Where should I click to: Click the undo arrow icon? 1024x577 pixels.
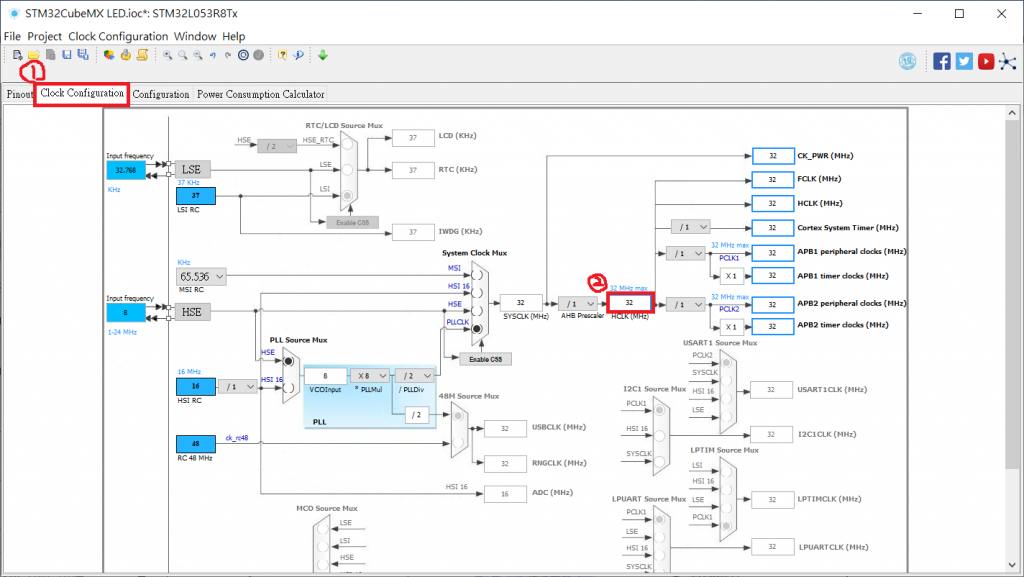[x=213, y=55]
